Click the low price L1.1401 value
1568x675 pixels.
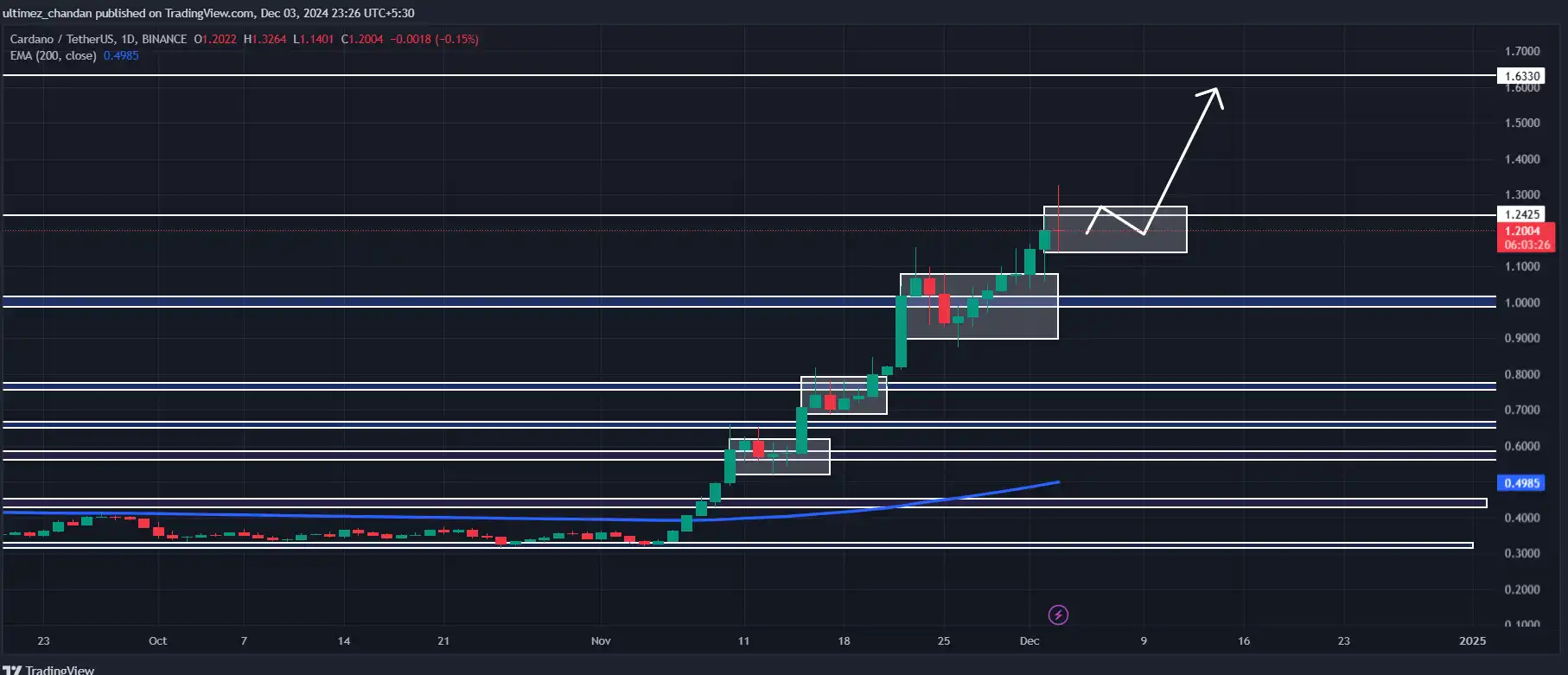coord(313,39)
